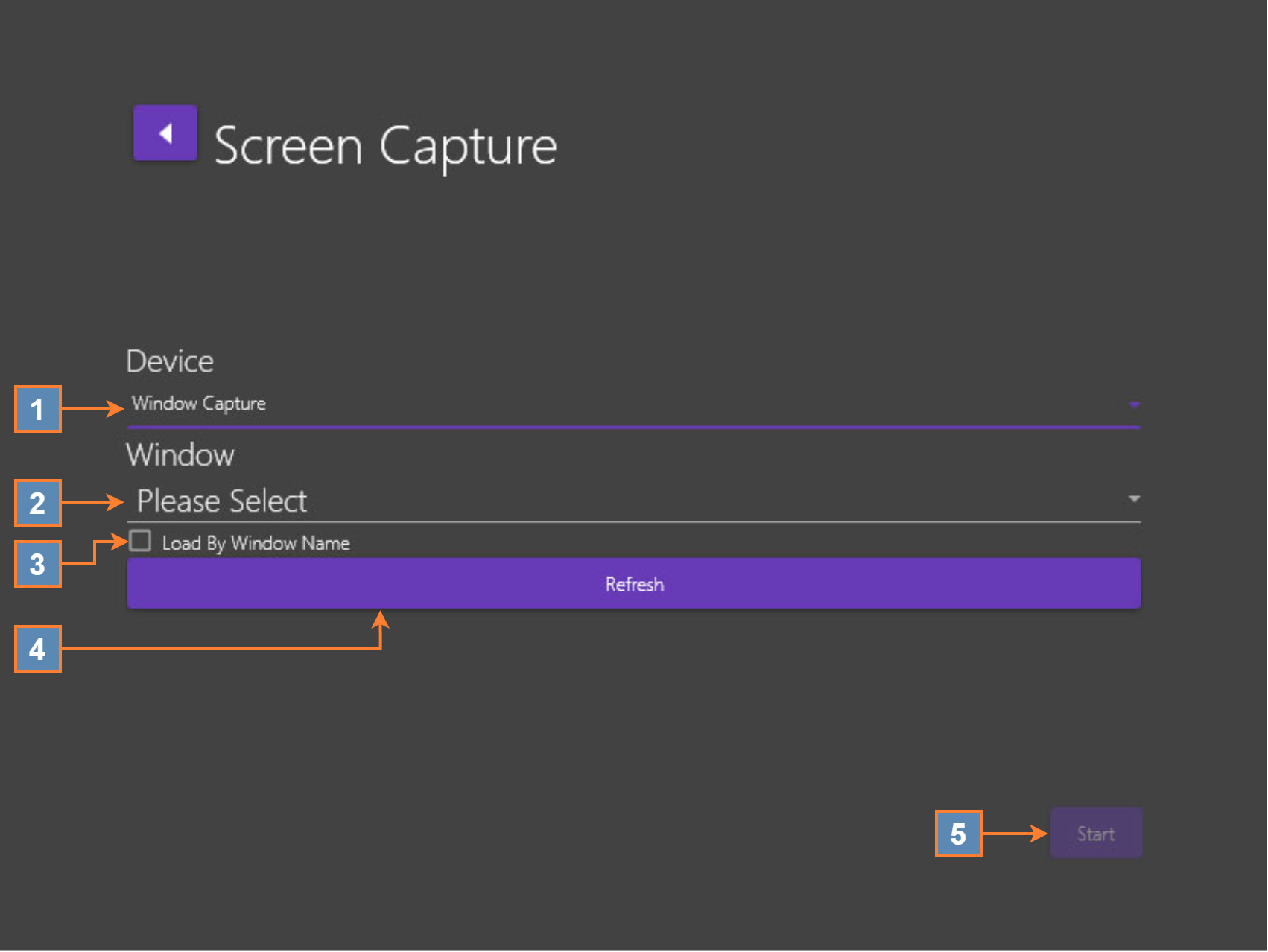
Task: Click the Window field label
Action: [x=180, y=454]
